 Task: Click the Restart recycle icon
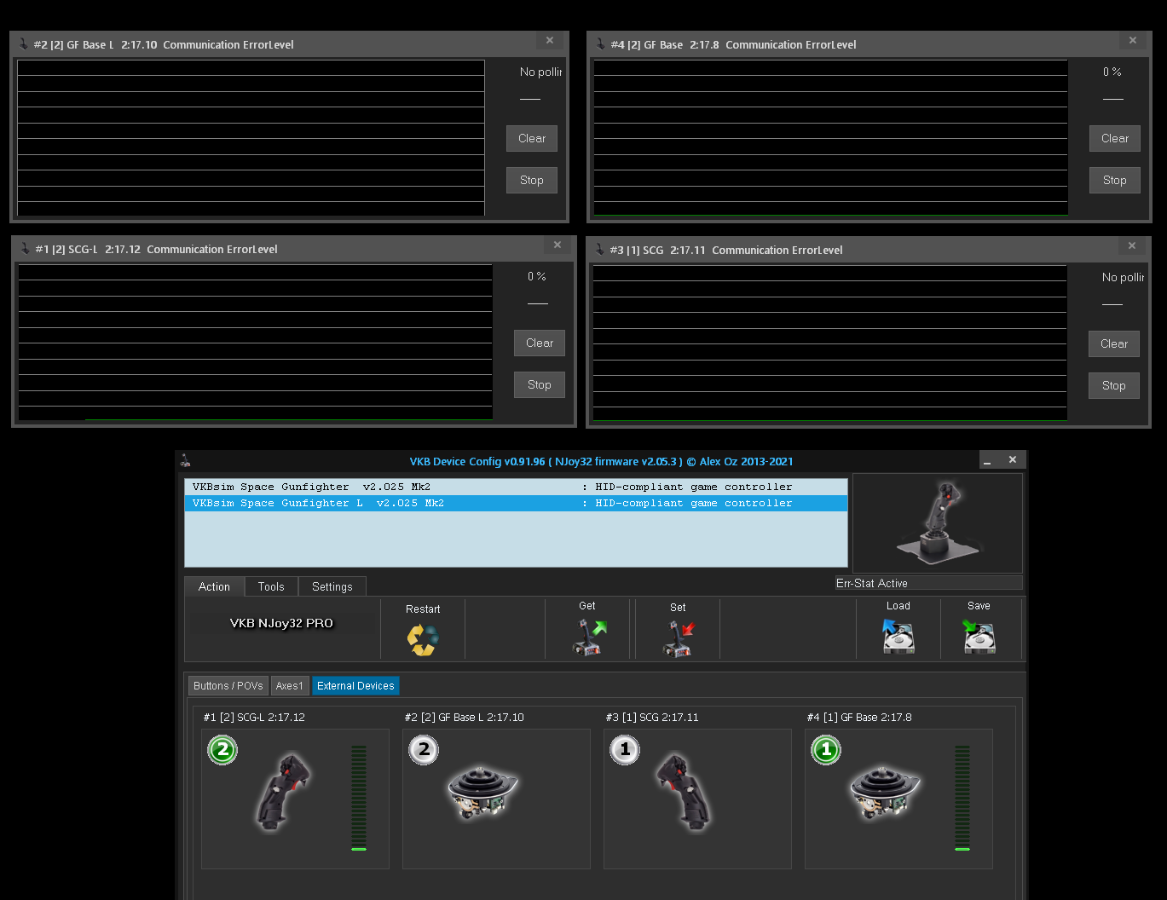tap(422, 639)
